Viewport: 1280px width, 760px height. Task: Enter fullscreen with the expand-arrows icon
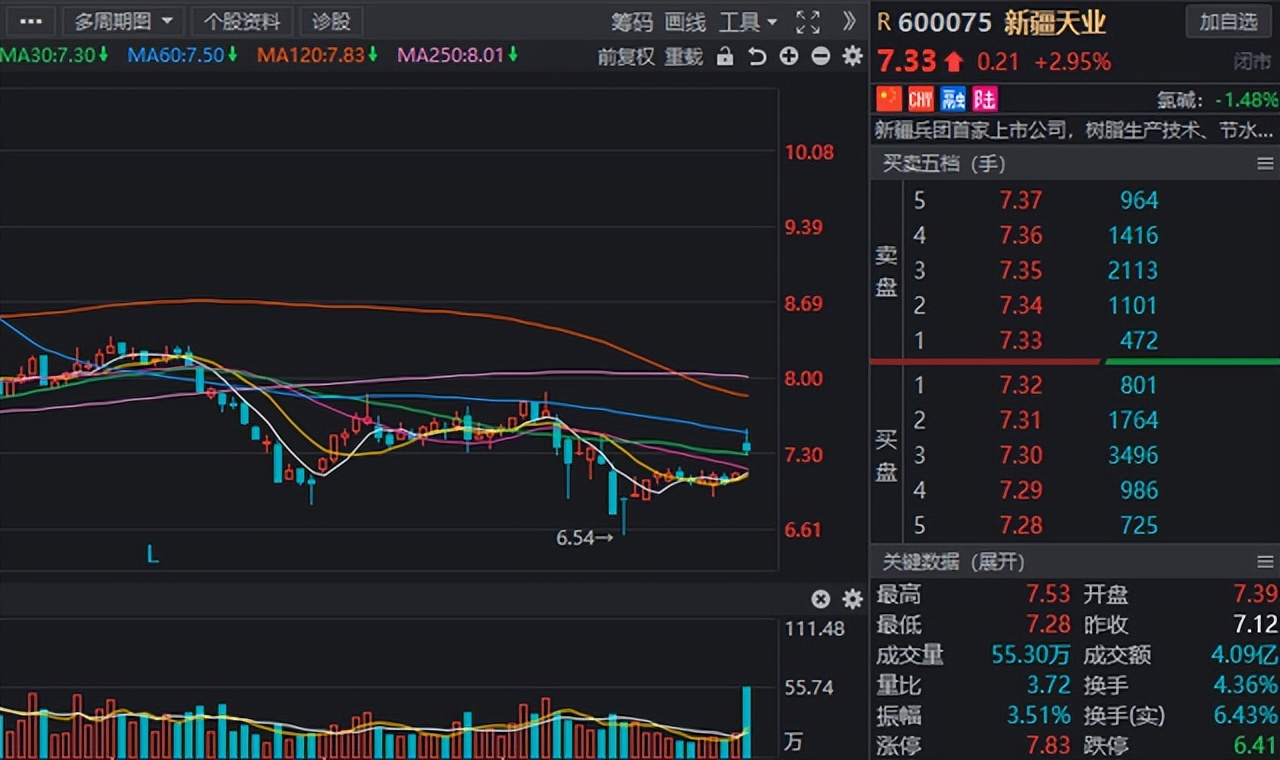click(x=807, y=22)
